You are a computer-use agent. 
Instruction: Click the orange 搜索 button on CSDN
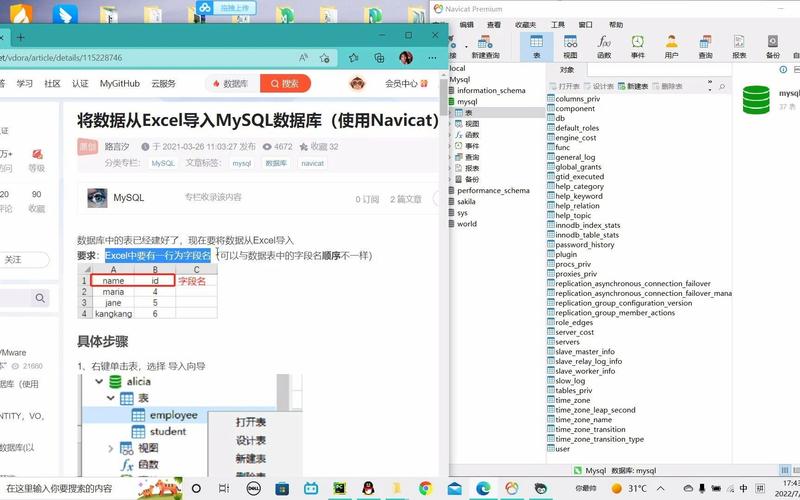[285, 83]
